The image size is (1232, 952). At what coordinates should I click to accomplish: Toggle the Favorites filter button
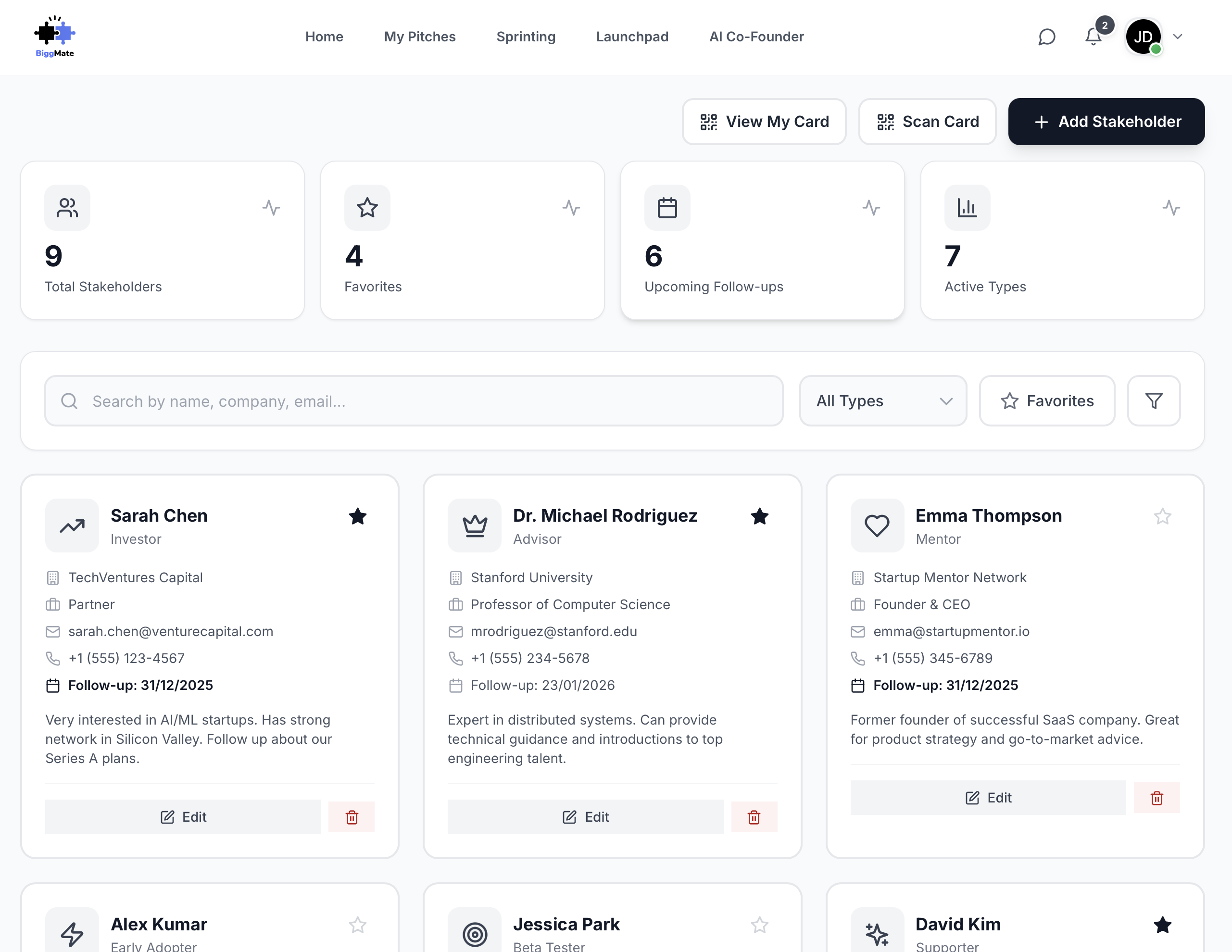1046,401
